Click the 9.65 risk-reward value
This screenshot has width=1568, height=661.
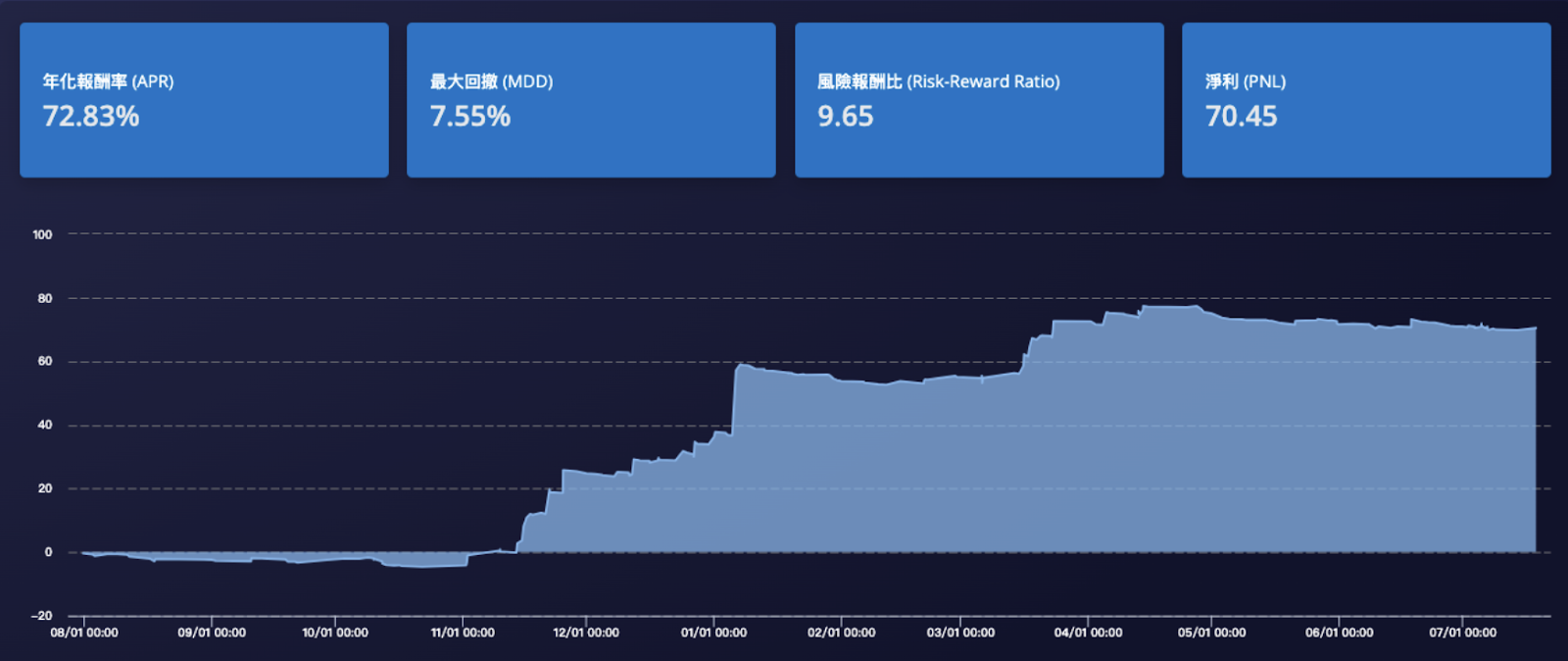pyautogui.click(x=846, y=117)
